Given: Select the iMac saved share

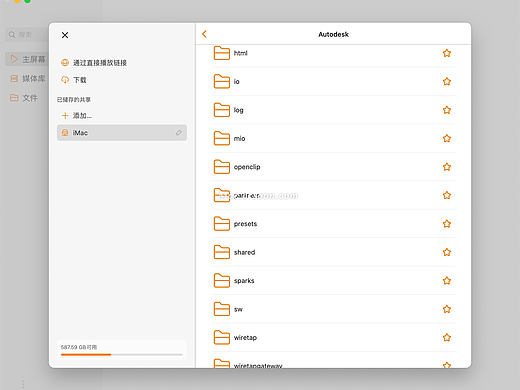Looking at the screenshot, I should tap(122, 133).
